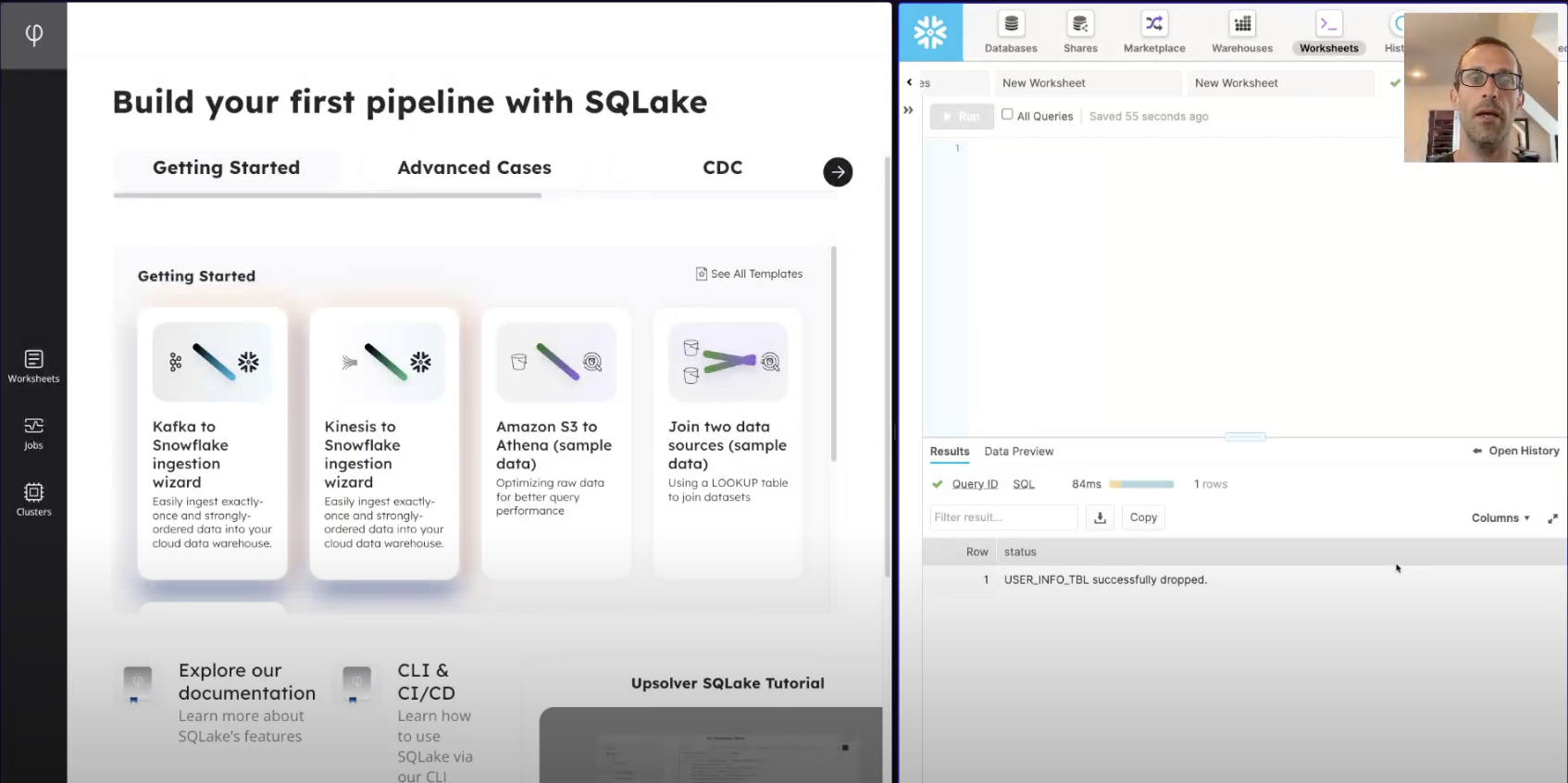Click 'USER_INFO_TBL successfully dropped.' cell
Screen dimensions: 1568x783
pos(1105,579)
